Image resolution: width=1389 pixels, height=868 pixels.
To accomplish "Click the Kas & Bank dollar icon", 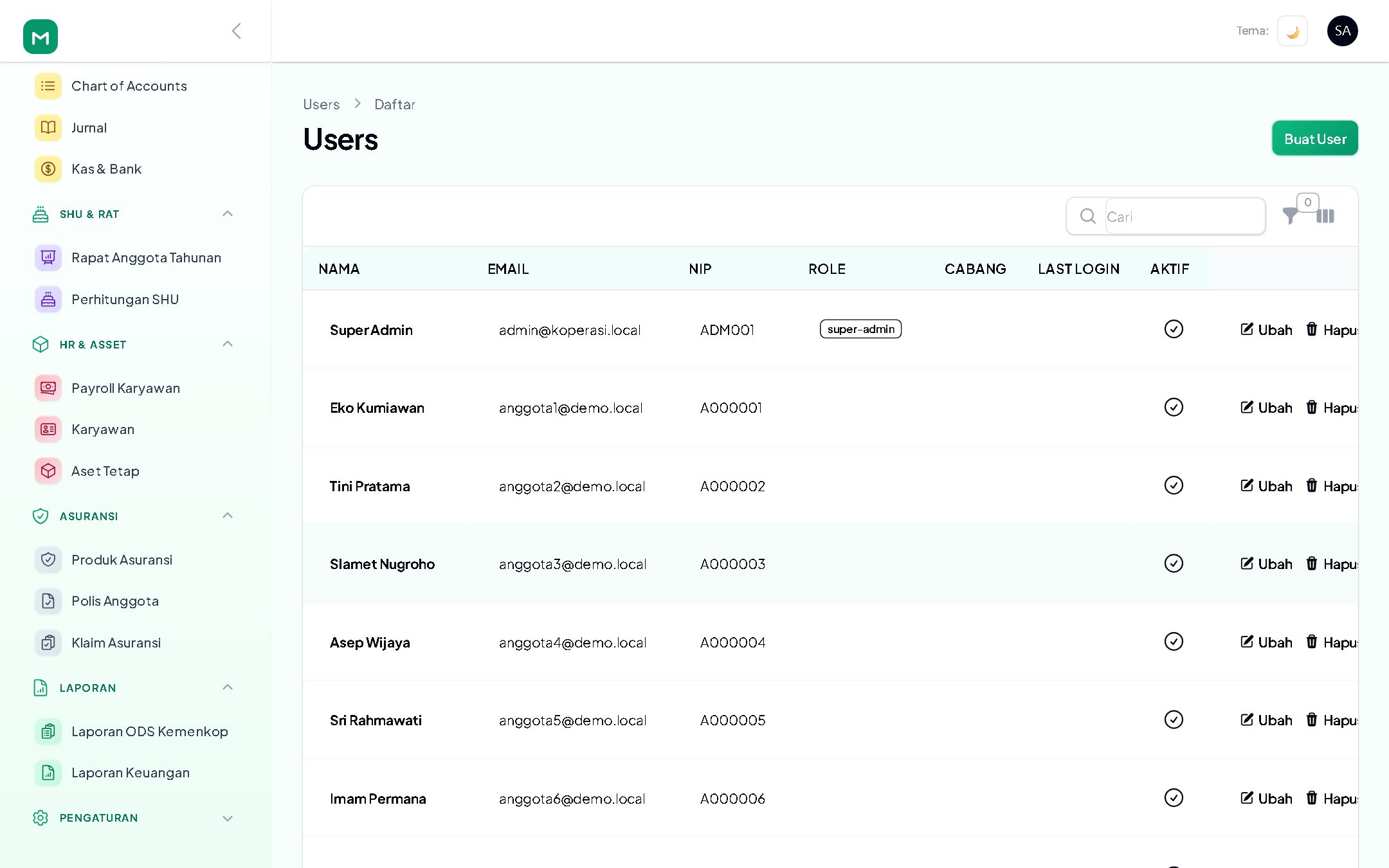I will 48,169.
